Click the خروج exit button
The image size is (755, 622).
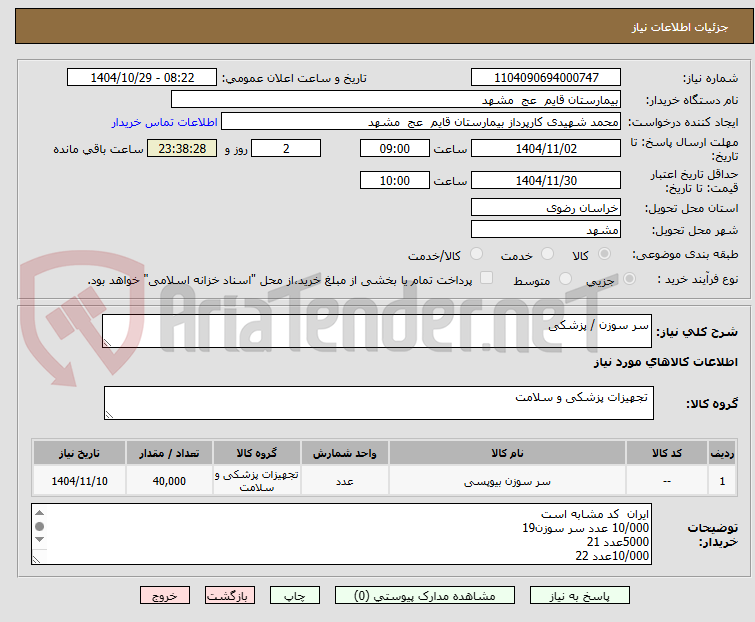[165, 596]
